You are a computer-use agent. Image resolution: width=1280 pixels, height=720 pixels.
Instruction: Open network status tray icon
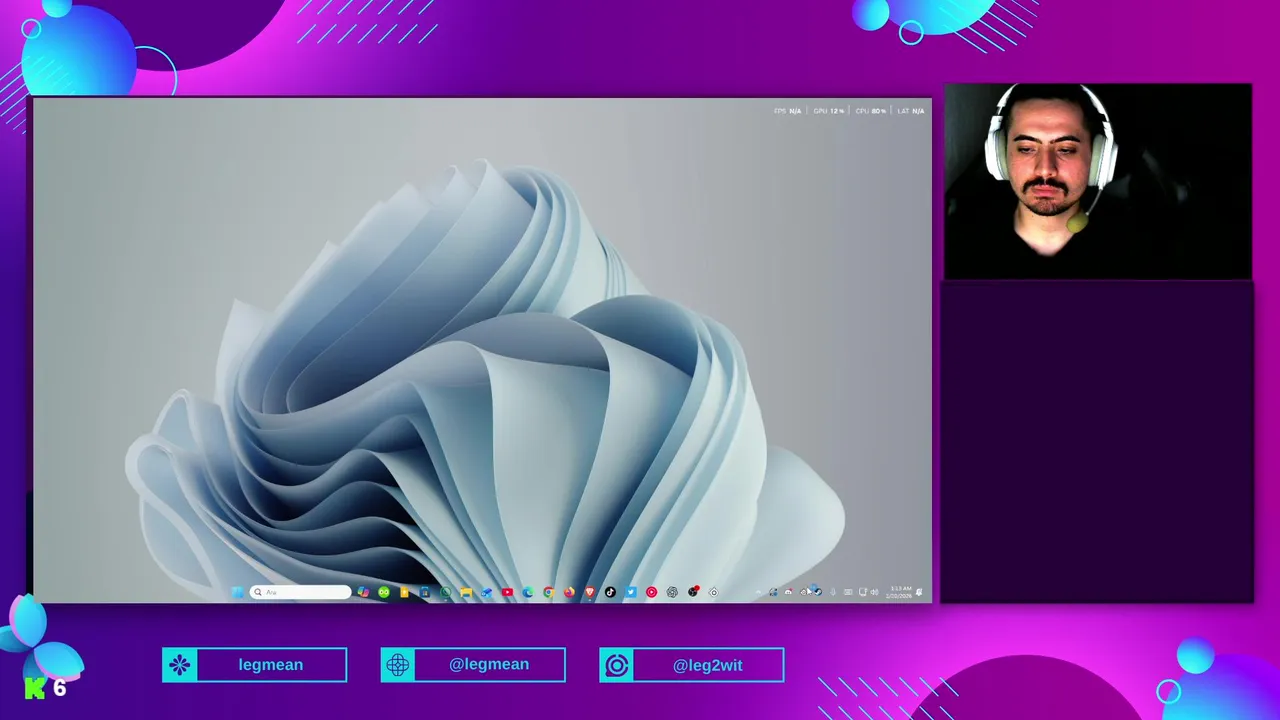[862, 592]
